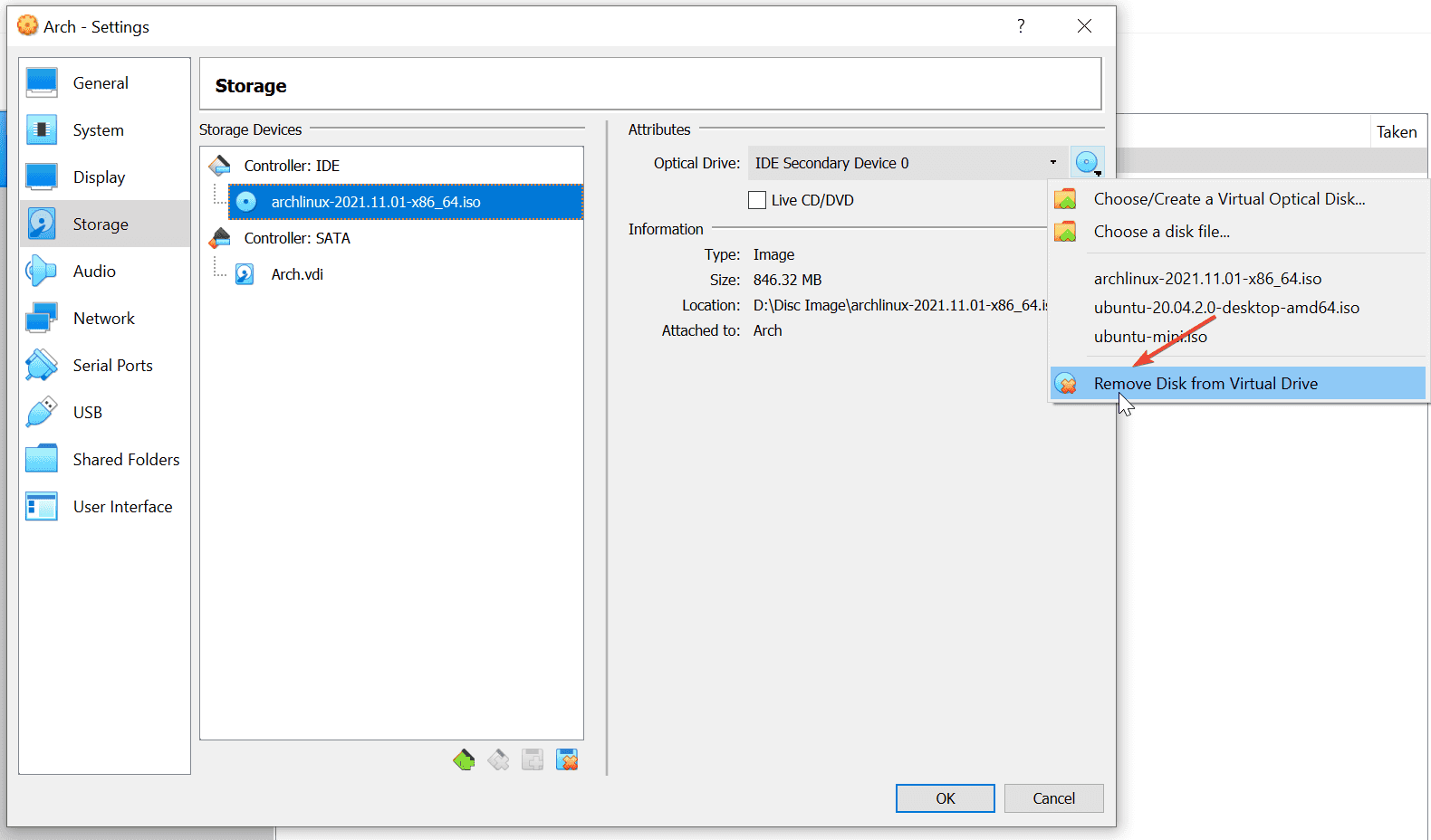Select the Audio speaker icon in sidebar

click(42, 271)
